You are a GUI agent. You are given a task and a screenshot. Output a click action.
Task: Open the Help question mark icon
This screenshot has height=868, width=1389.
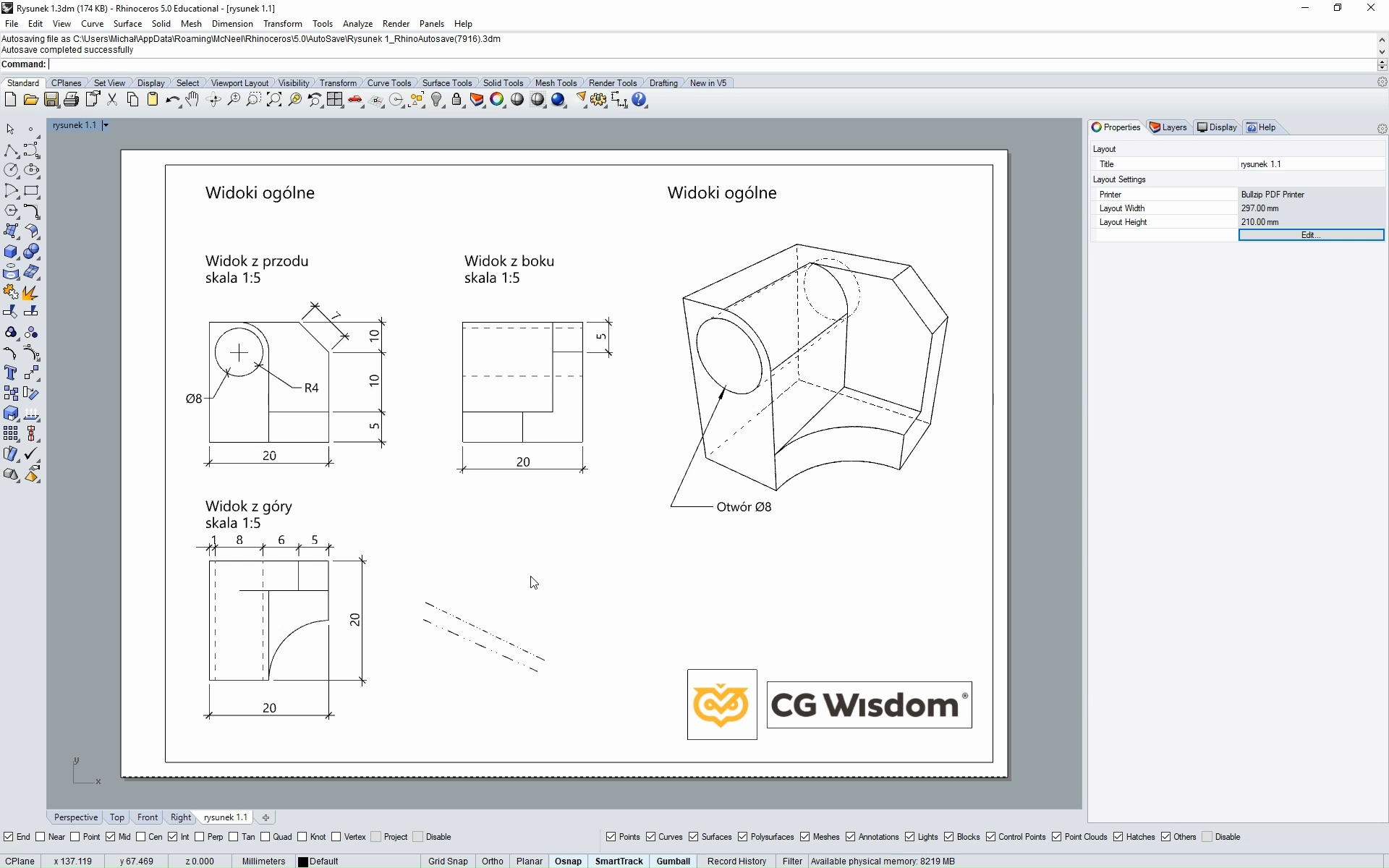(640, 100)
